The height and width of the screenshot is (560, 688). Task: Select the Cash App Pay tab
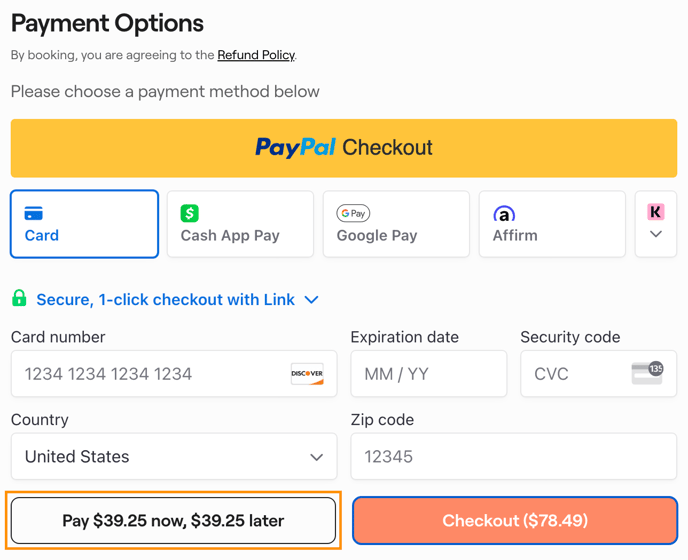240,224
